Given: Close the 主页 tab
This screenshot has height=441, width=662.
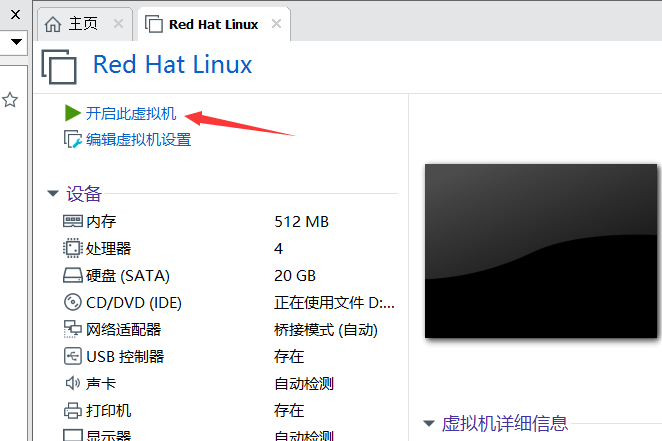Looking at the screenshot, I should coord(119,24).
